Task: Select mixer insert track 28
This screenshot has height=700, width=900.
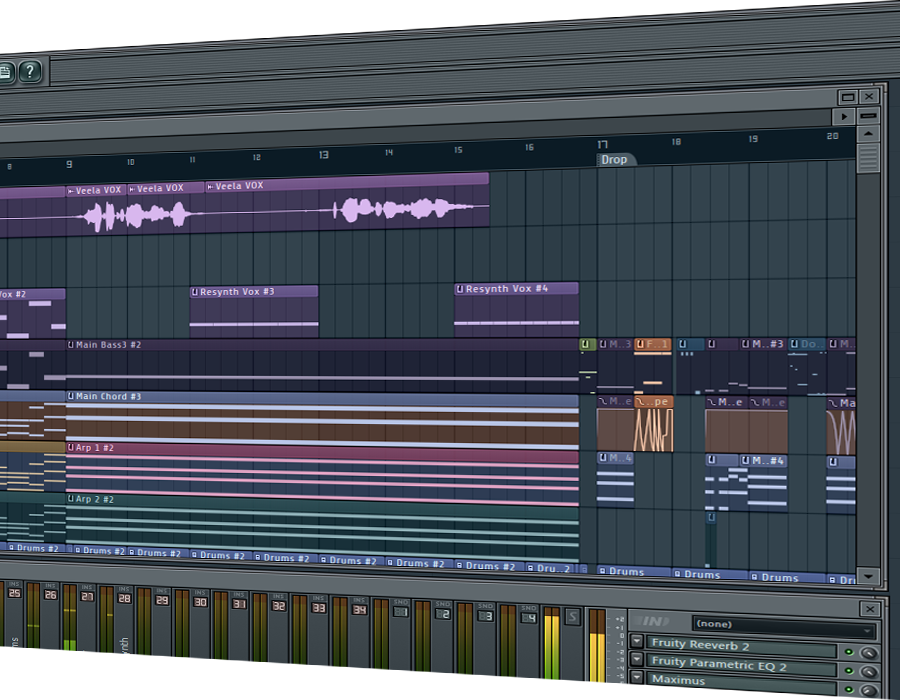Action: coord(124,598)
